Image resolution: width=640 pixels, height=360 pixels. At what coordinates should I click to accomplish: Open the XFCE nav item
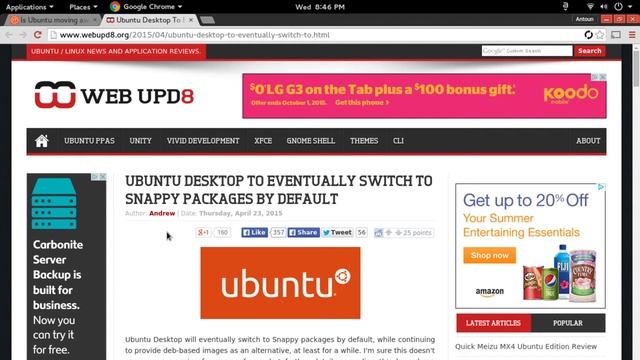pyautogui.click(x=263, y=141)
